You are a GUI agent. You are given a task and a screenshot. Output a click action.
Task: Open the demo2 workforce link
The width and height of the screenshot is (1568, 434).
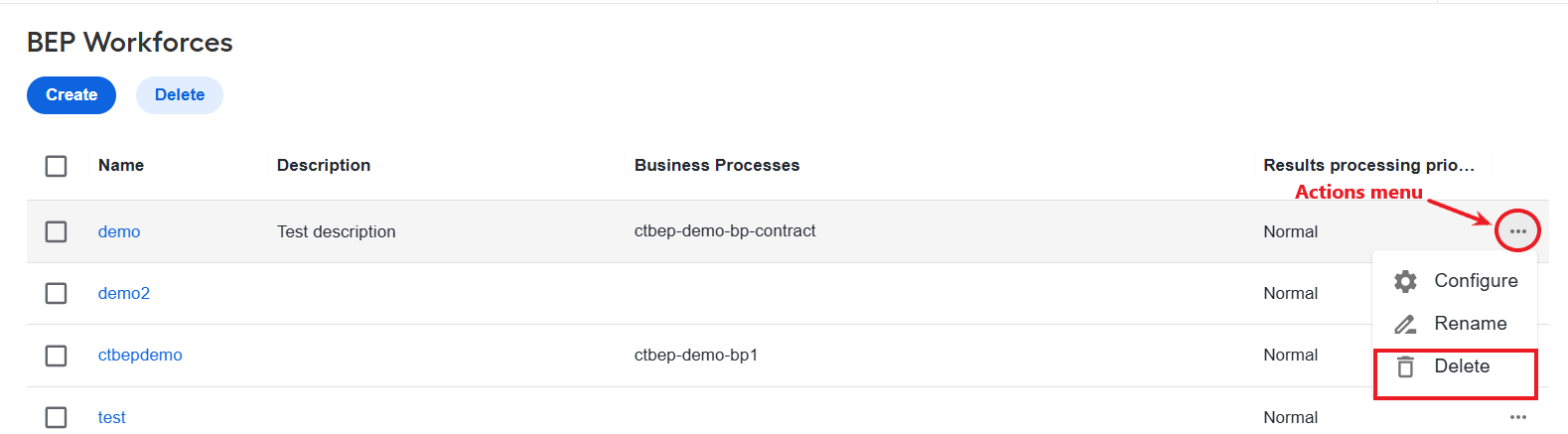124,293
